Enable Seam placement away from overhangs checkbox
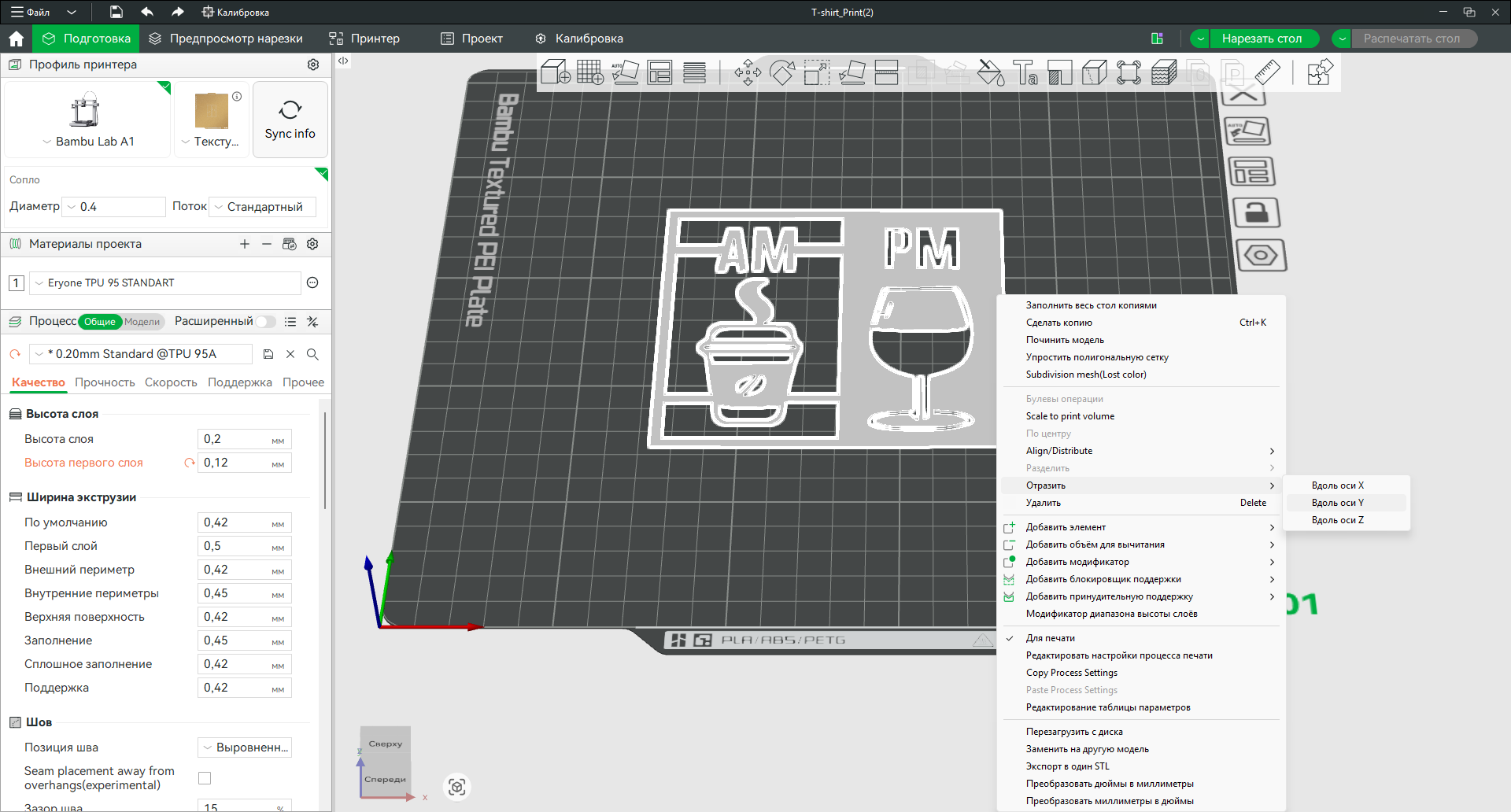1511x812 pixels. 205,778
